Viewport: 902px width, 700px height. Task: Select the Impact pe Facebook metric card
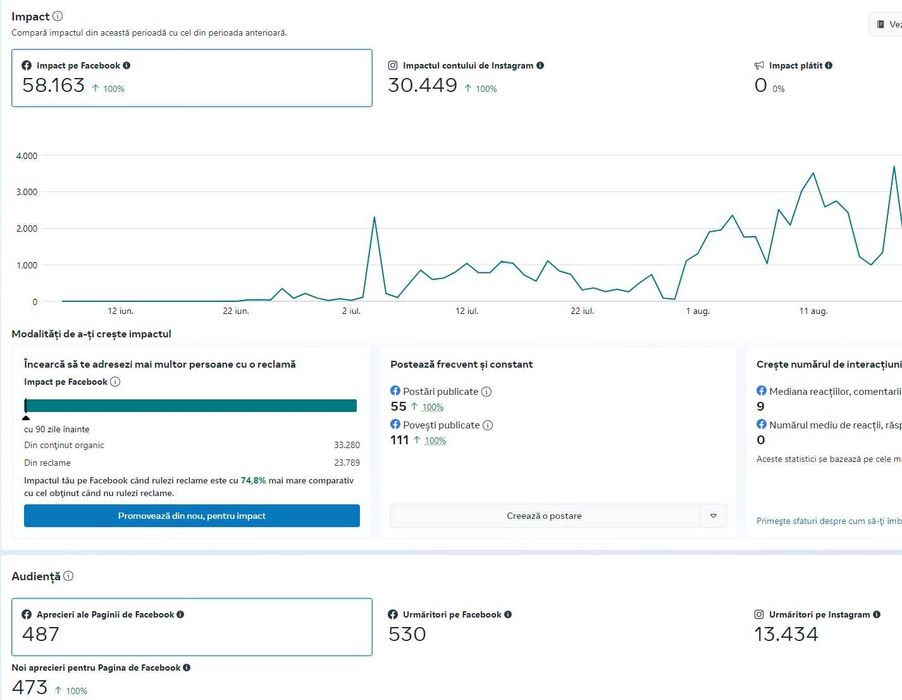(x=192, y=78)
